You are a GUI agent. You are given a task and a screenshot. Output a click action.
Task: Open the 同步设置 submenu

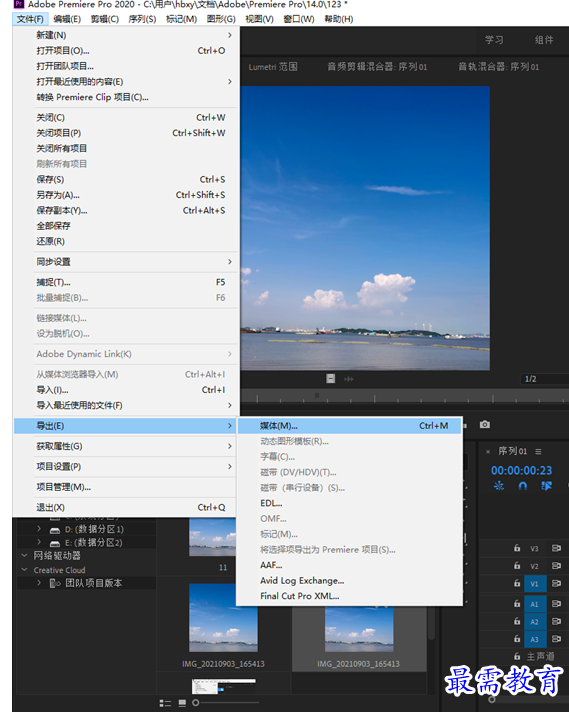pyautogui.click(x=126, y=262)
